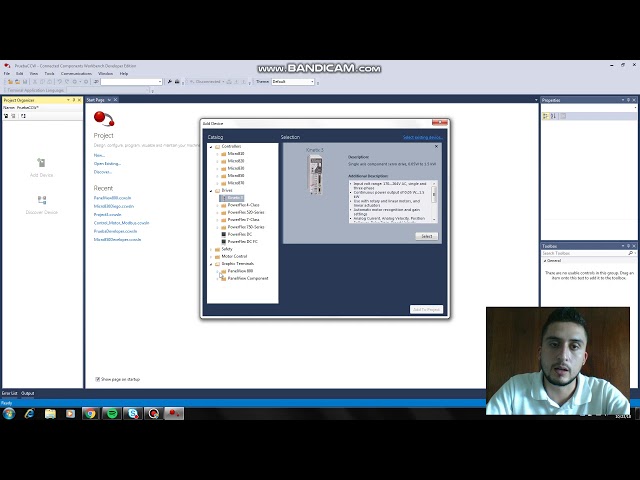Switch to the Output tab
The width and height of the screenshot is (640, 480).
pos(28,393)
